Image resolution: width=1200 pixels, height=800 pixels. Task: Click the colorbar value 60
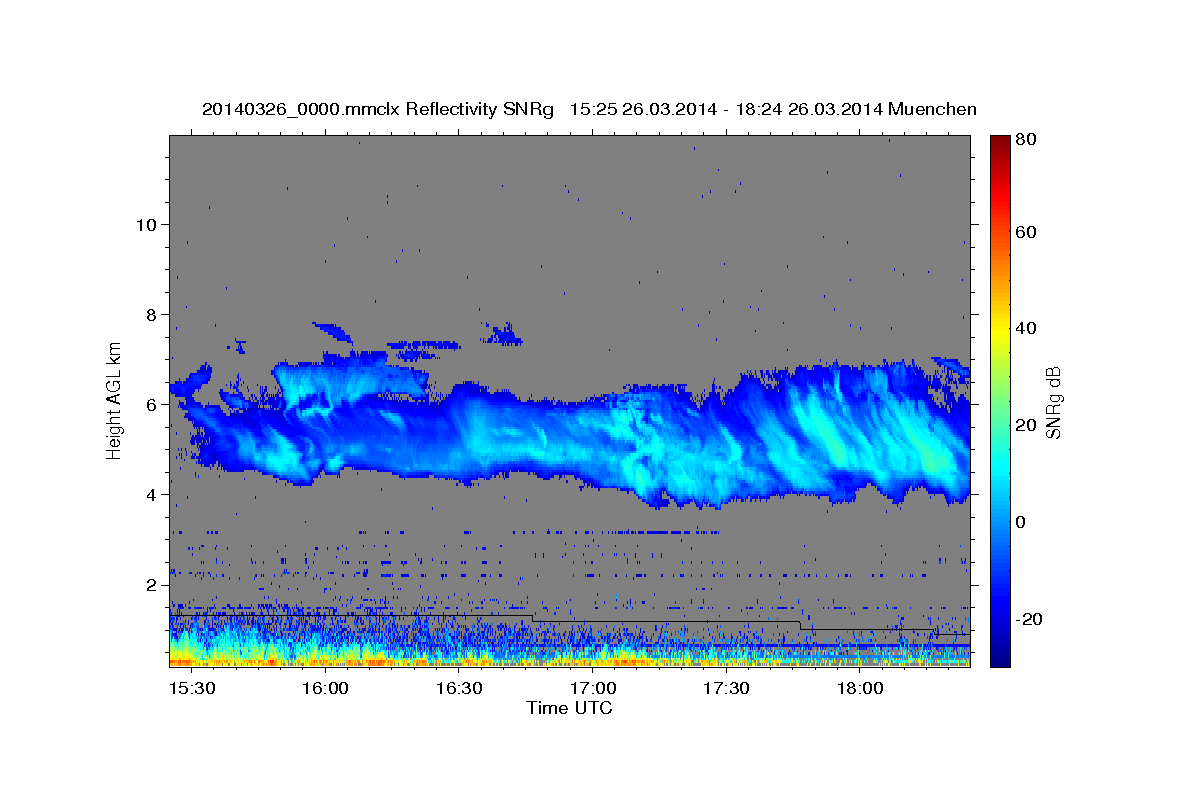click(1027, 232)
